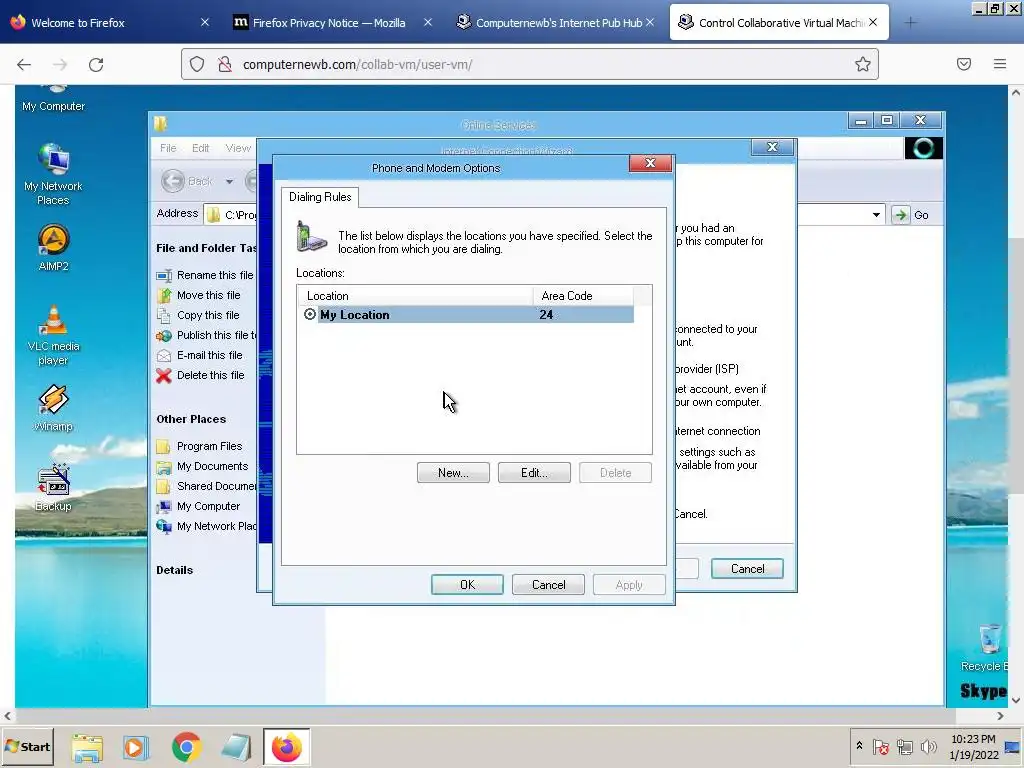Viewport: 1024px width, 768px height.
Task: Click the VLC media player desktop icon
Action: 53,335
